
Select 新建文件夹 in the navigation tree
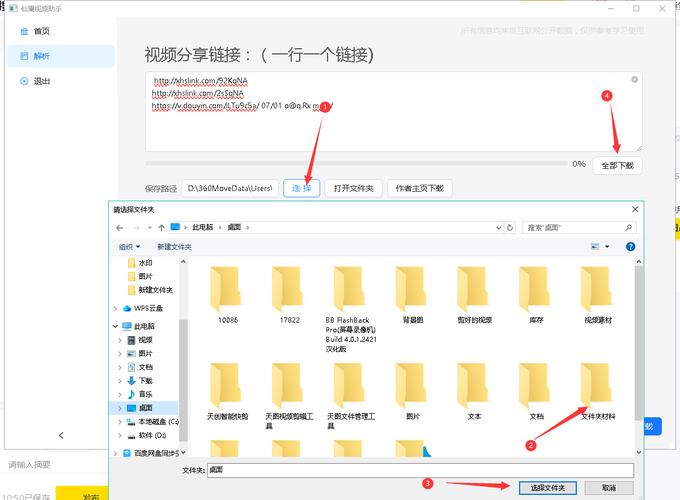[x=150, y=290]
